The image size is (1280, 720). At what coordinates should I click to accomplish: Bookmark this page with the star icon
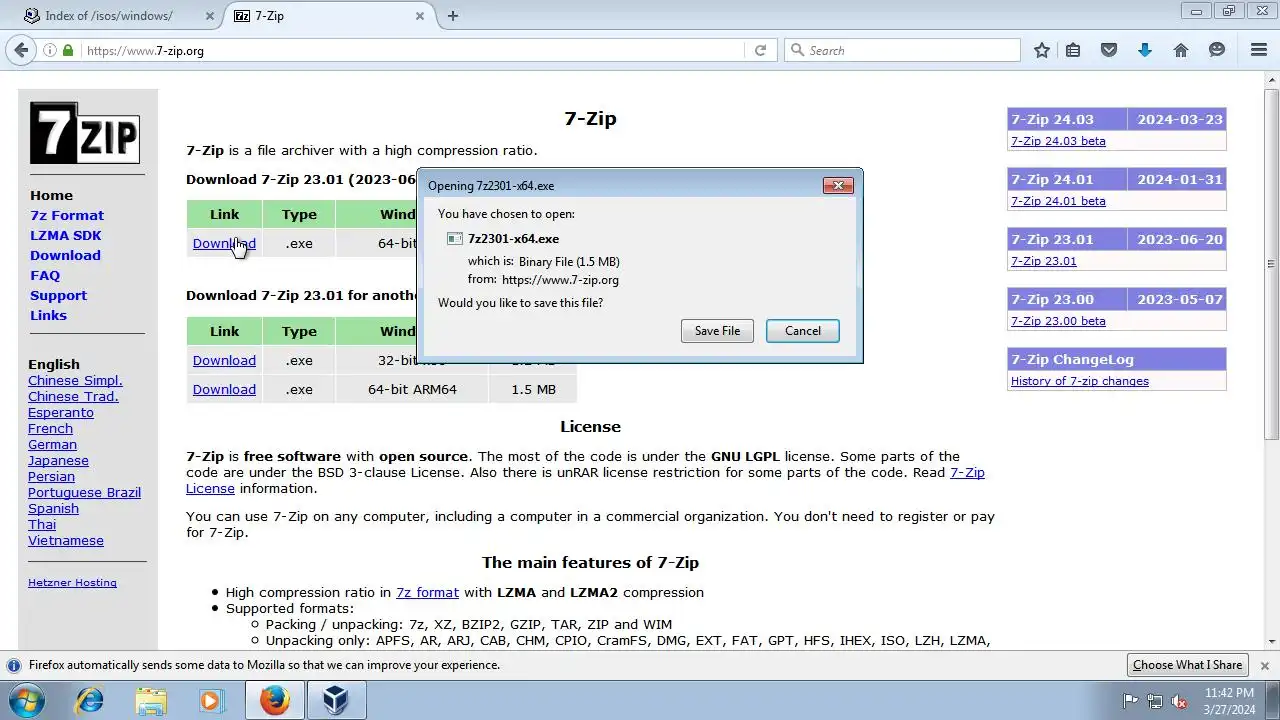[1042, 50]
